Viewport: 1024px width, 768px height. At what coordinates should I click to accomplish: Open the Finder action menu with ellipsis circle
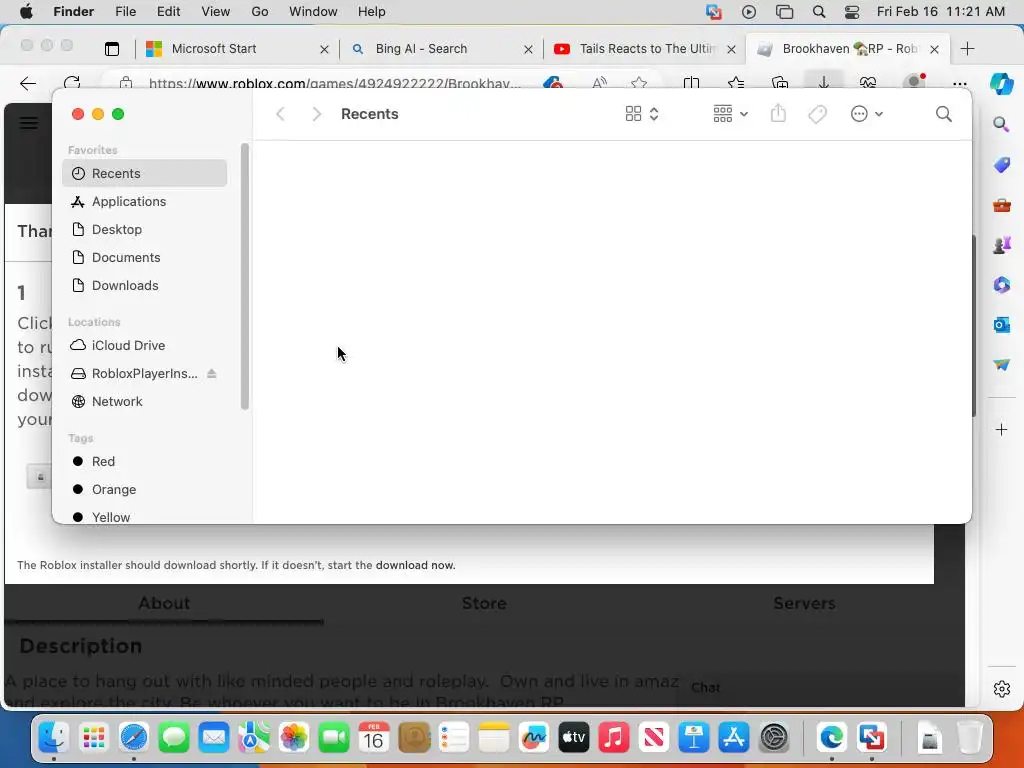click(x=867, y=114)
